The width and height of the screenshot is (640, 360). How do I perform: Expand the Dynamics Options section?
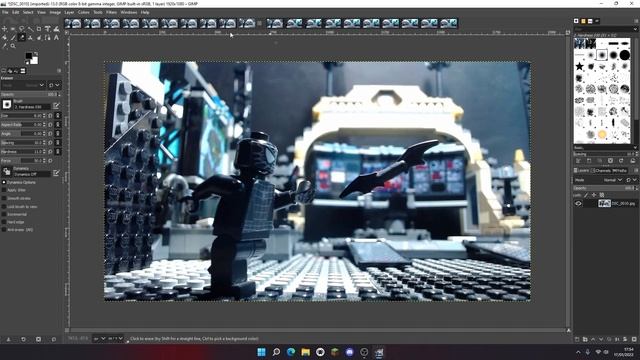click(4, 182)
